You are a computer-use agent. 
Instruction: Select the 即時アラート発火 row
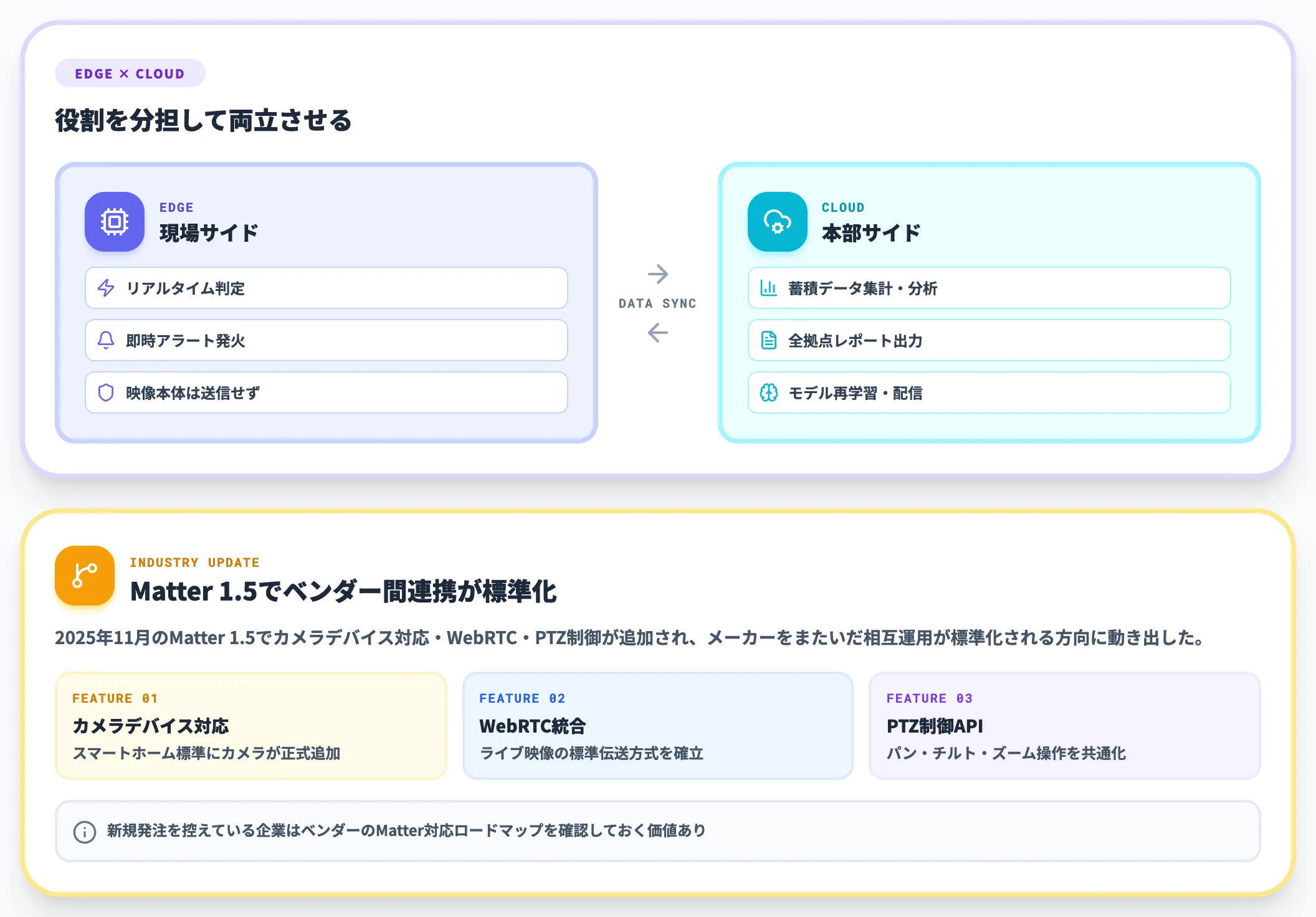pos(327,340)
